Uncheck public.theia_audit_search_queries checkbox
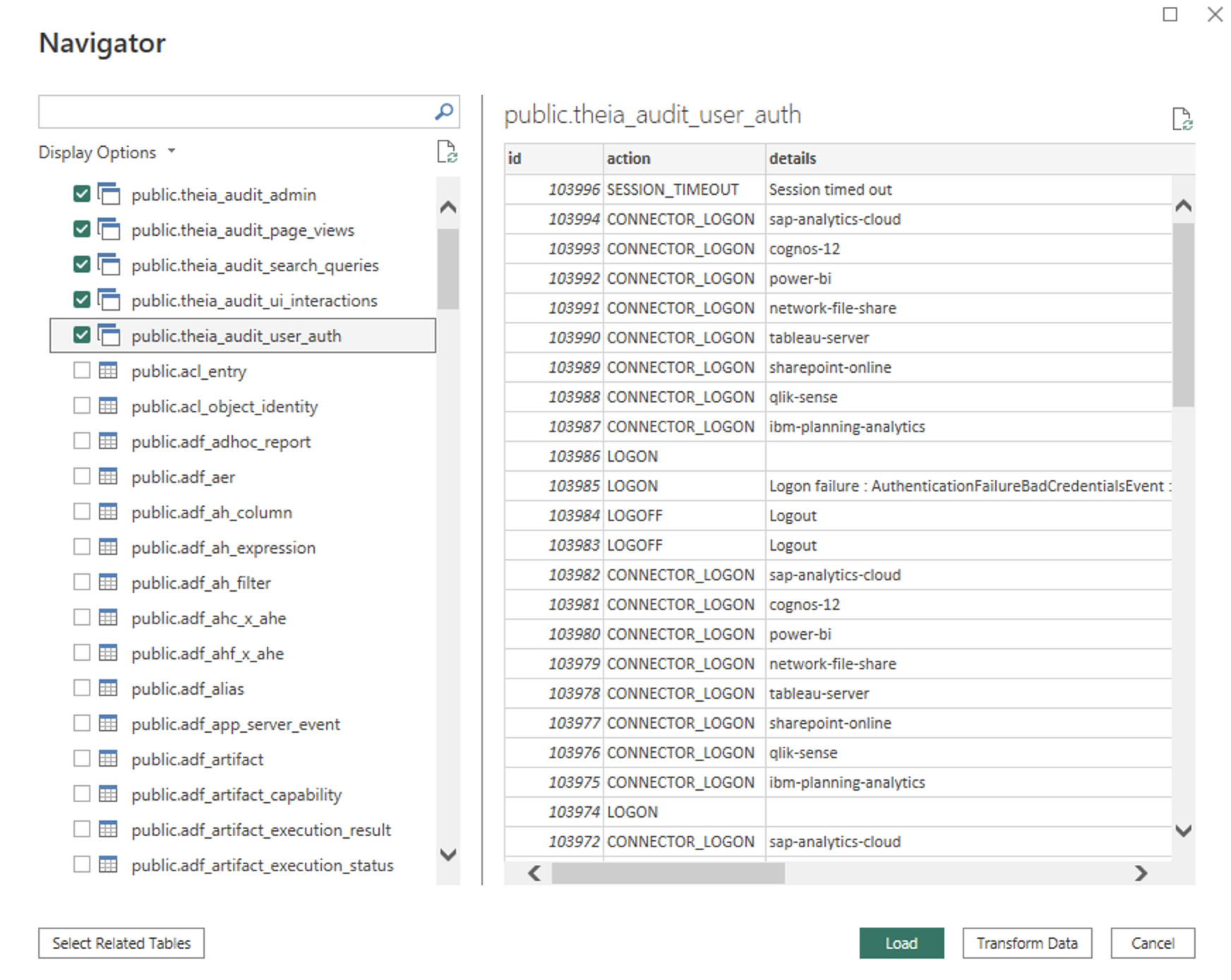The height and width of the screenshot is (980, 1231). tap(82, 265)
